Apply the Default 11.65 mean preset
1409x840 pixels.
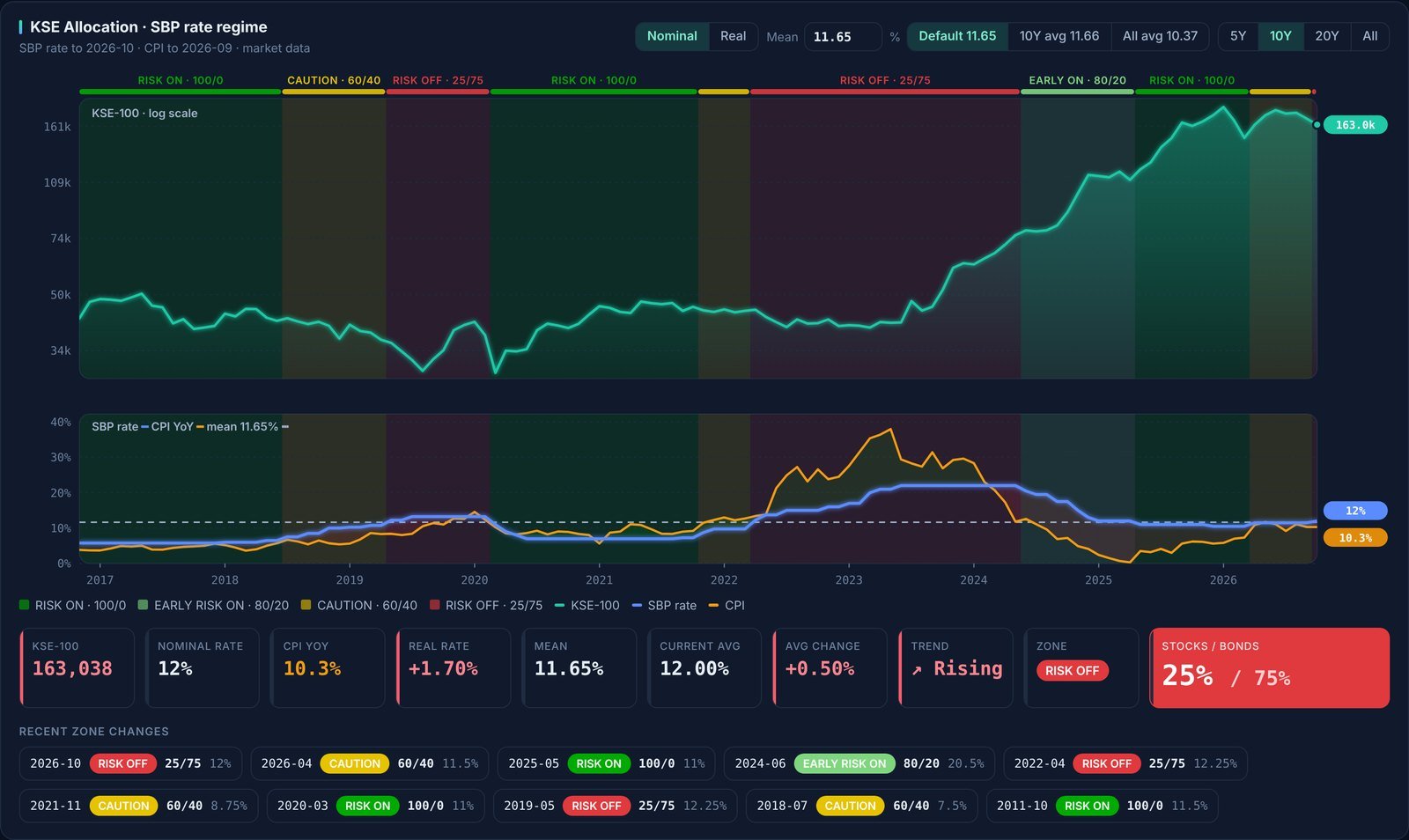pos(957,36)
